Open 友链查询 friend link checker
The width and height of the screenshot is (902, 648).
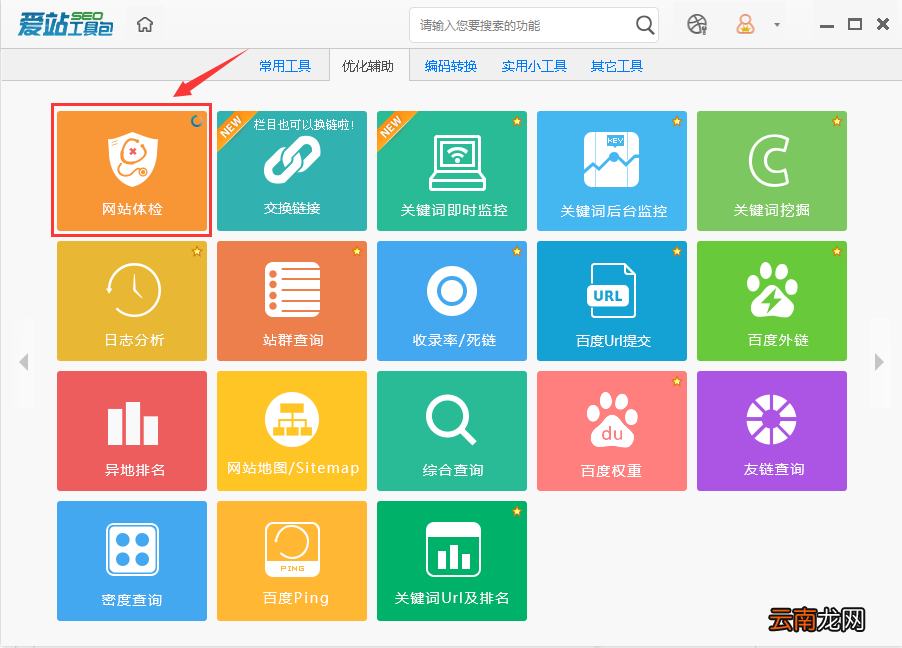click(771, 431)
